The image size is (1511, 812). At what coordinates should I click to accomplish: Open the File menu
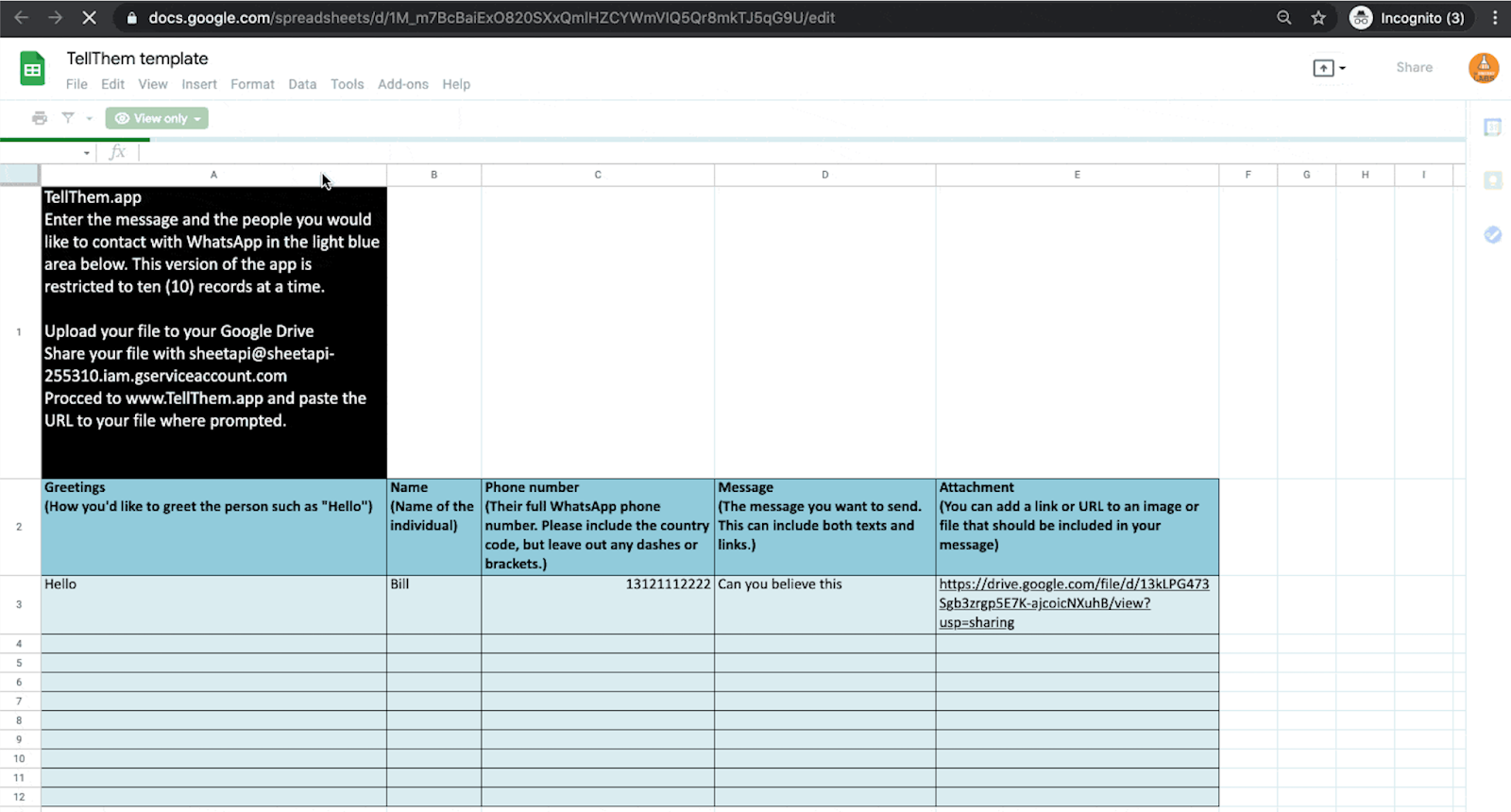(x=76, y=84)
